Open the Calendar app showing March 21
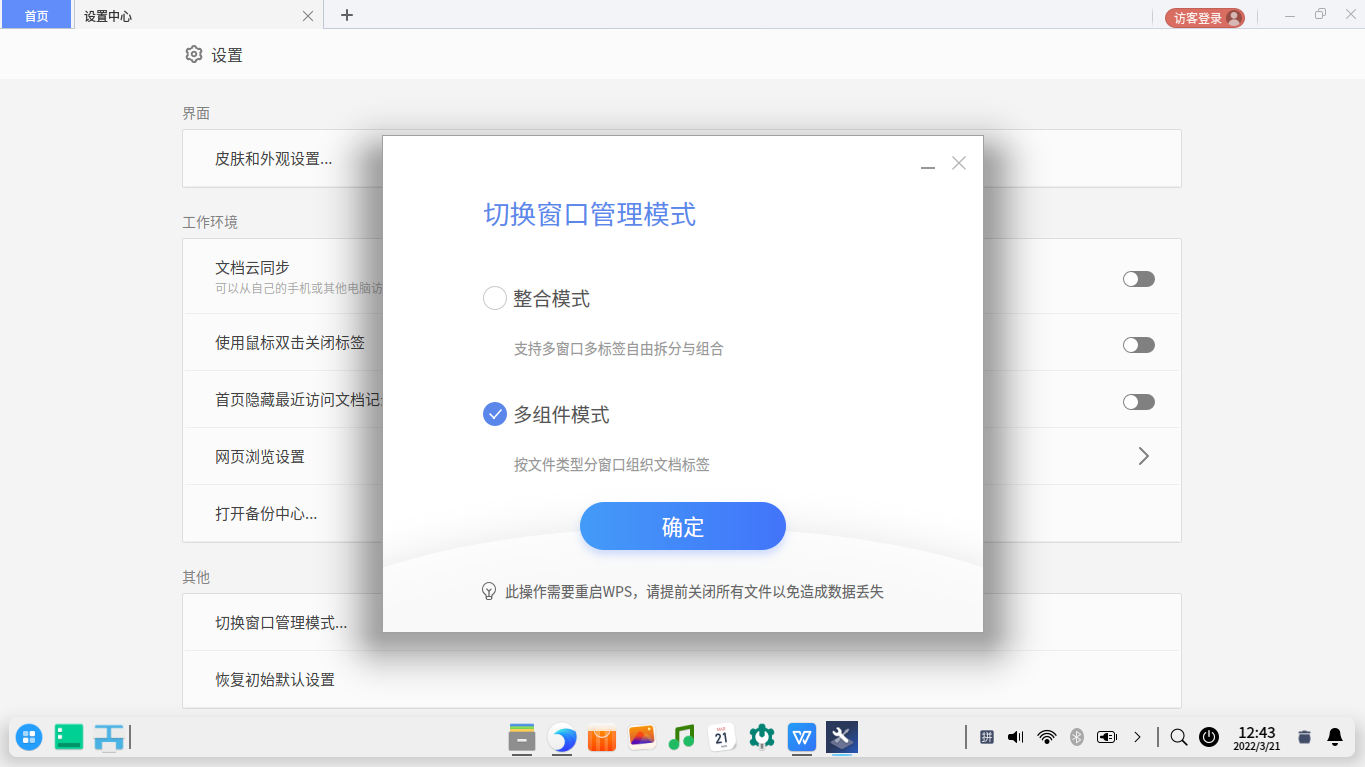1365x767 pixels. click(721, 738)
